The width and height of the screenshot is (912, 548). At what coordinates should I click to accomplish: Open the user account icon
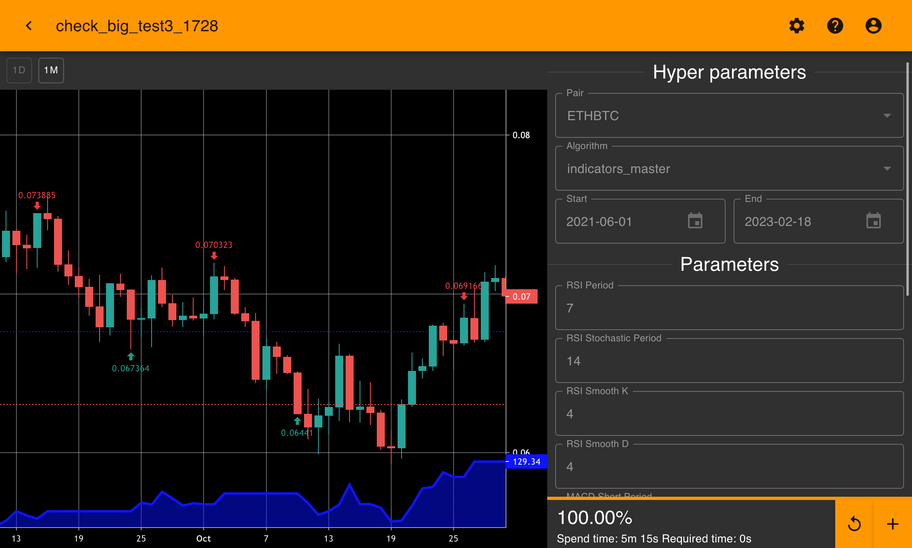click(873, 26)
